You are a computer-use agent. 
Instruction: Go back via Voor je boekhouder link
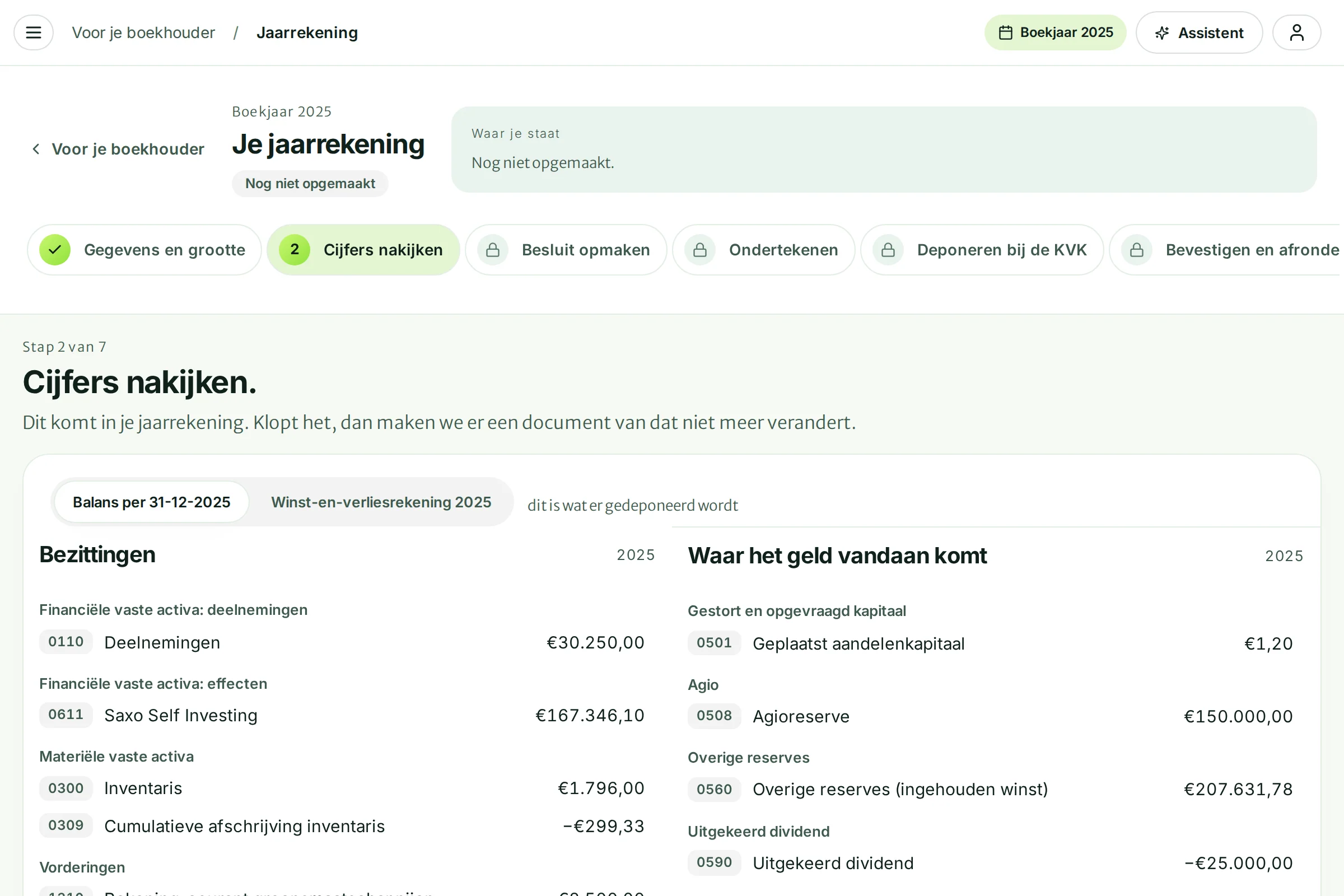(118, 149)
